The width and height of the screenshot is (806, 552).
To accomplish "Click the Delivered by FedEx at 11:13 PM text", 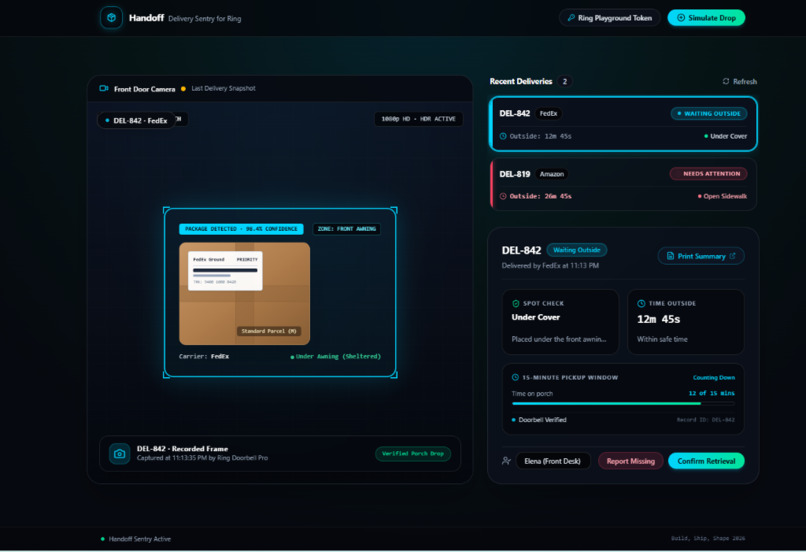I will (550, 266).
